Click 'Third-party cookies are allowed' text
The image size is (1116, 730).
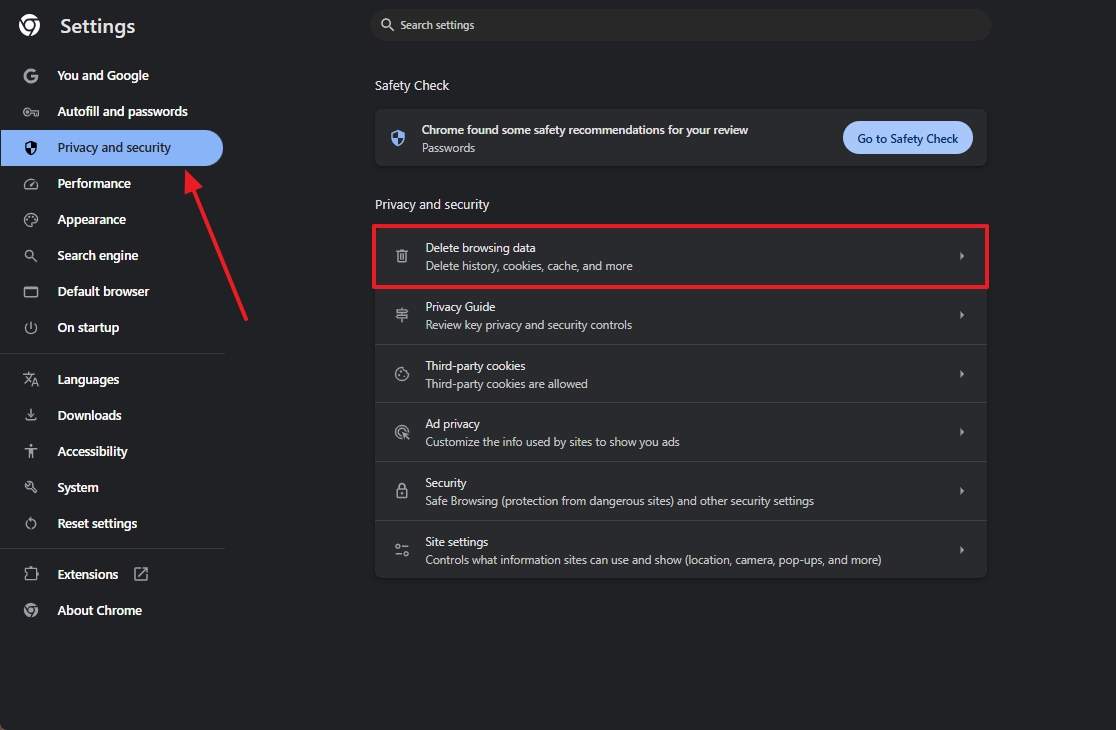pyautogui.click(x=506, y=383)
